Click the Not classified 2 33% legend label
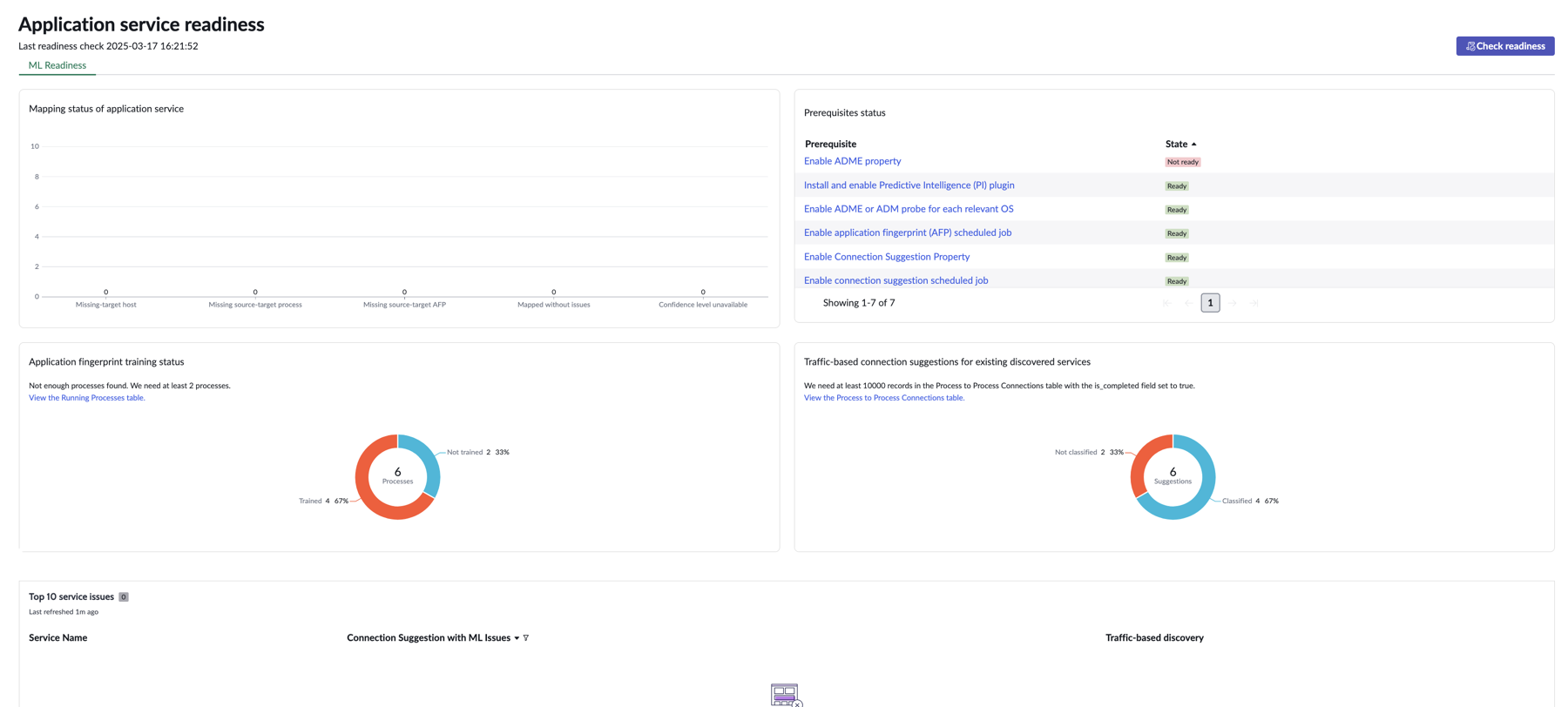 tap(1089, 453)
